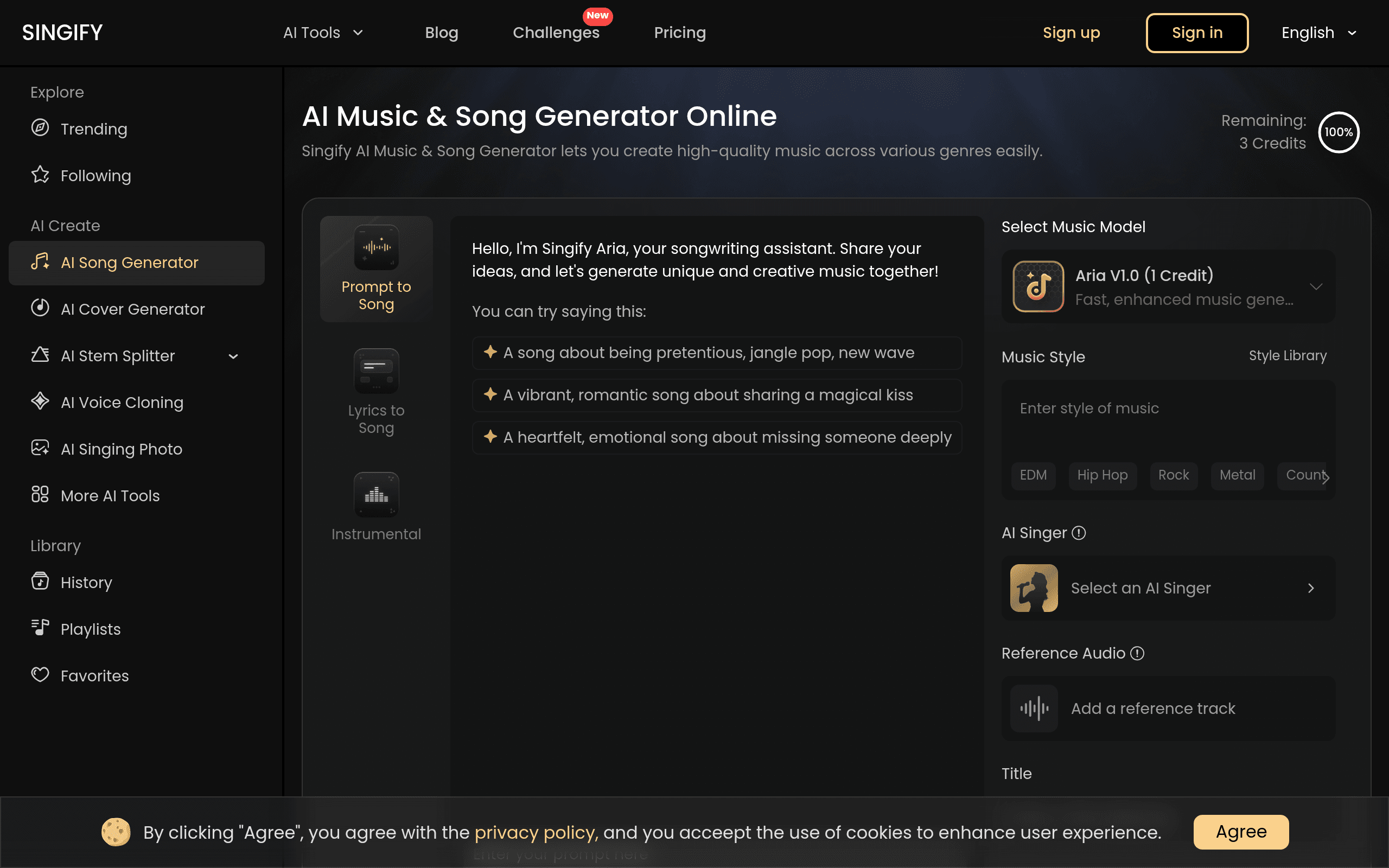The width and height of the screenshot is (1389, 868).
Task: Agree to the cookie policy
Action: 1241,832
